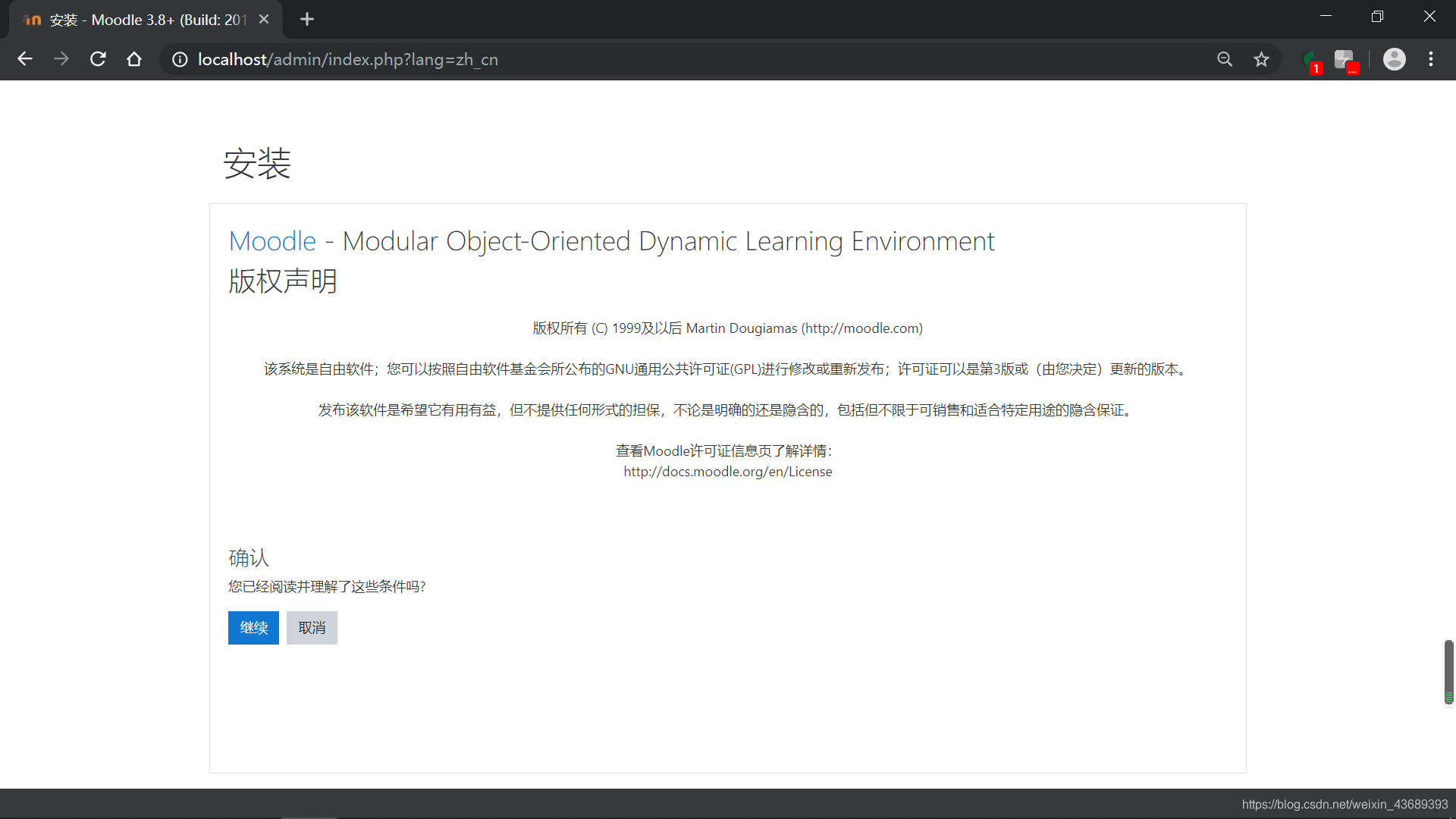The width and height of the screenshot is (1456, 819).
Task: Restore down the browser window
Action: 1377,17
